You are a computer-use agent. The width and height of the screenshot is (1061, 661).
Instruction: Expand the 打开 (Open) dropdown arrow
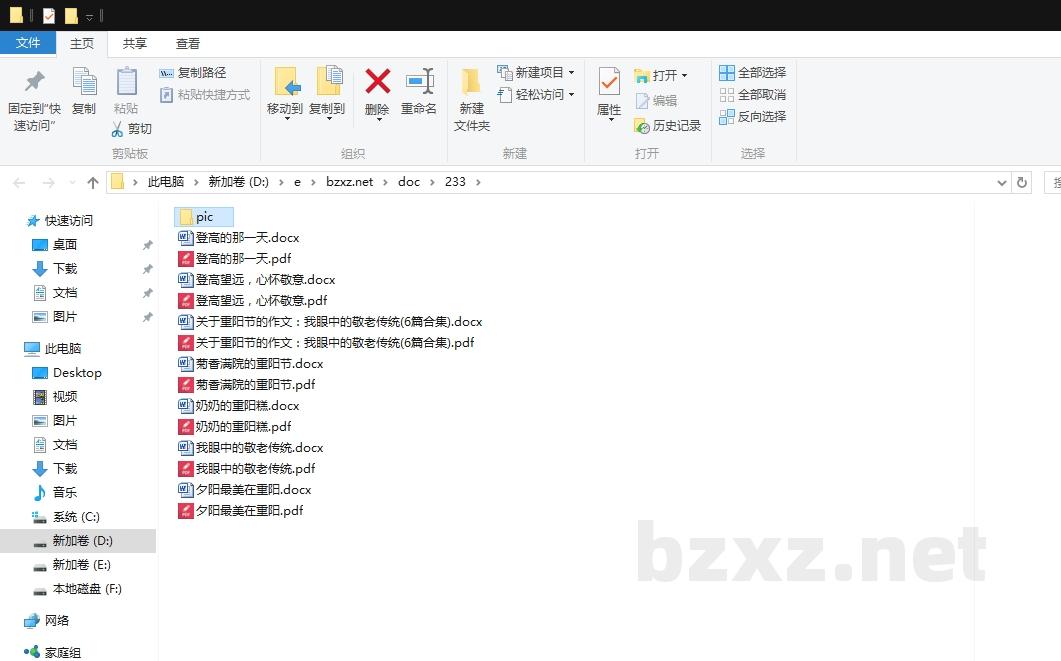coord(683,74)
